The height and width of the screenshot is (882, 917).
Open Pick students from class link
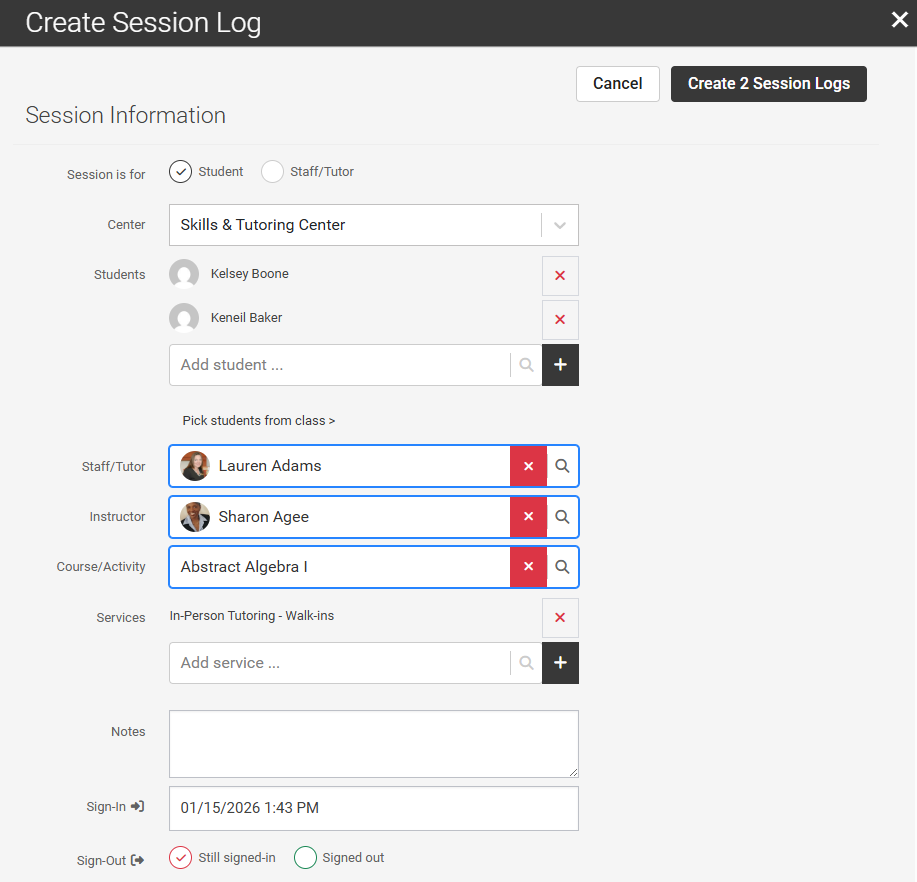click(258, 421)
